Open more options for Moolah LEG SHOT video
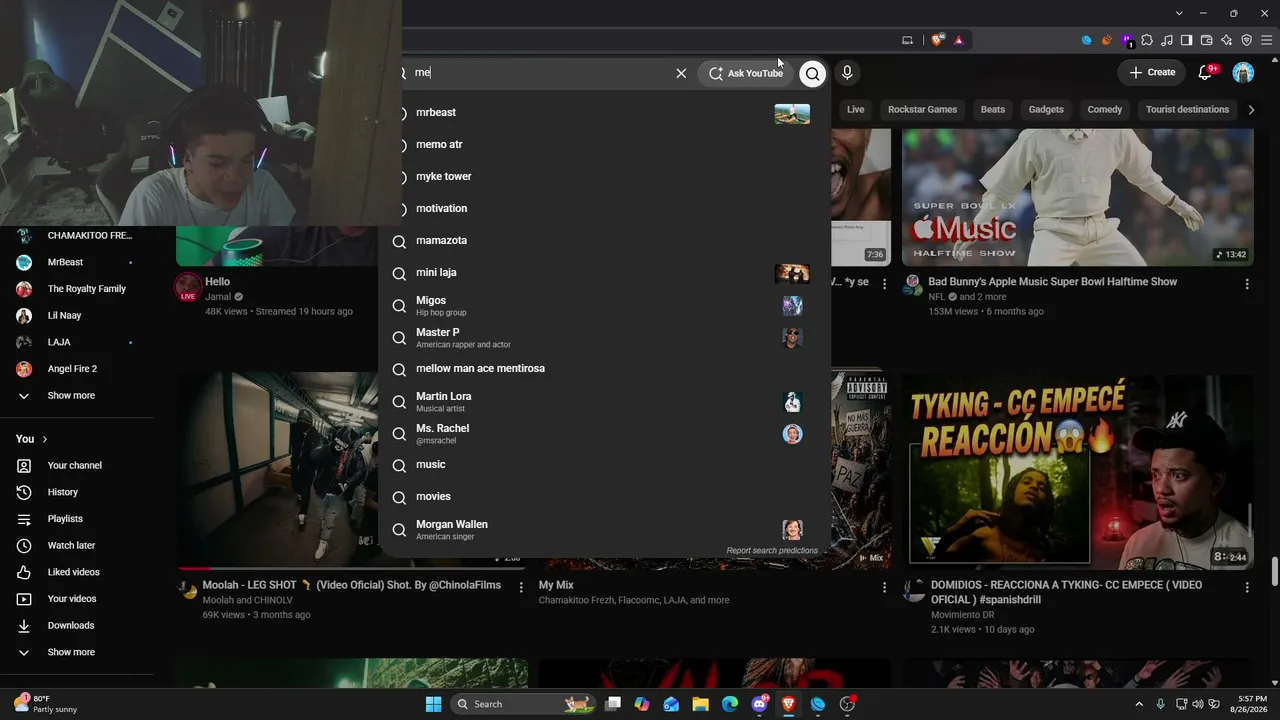The height and width of the screenshot is (720, 1280). point(521,587)
